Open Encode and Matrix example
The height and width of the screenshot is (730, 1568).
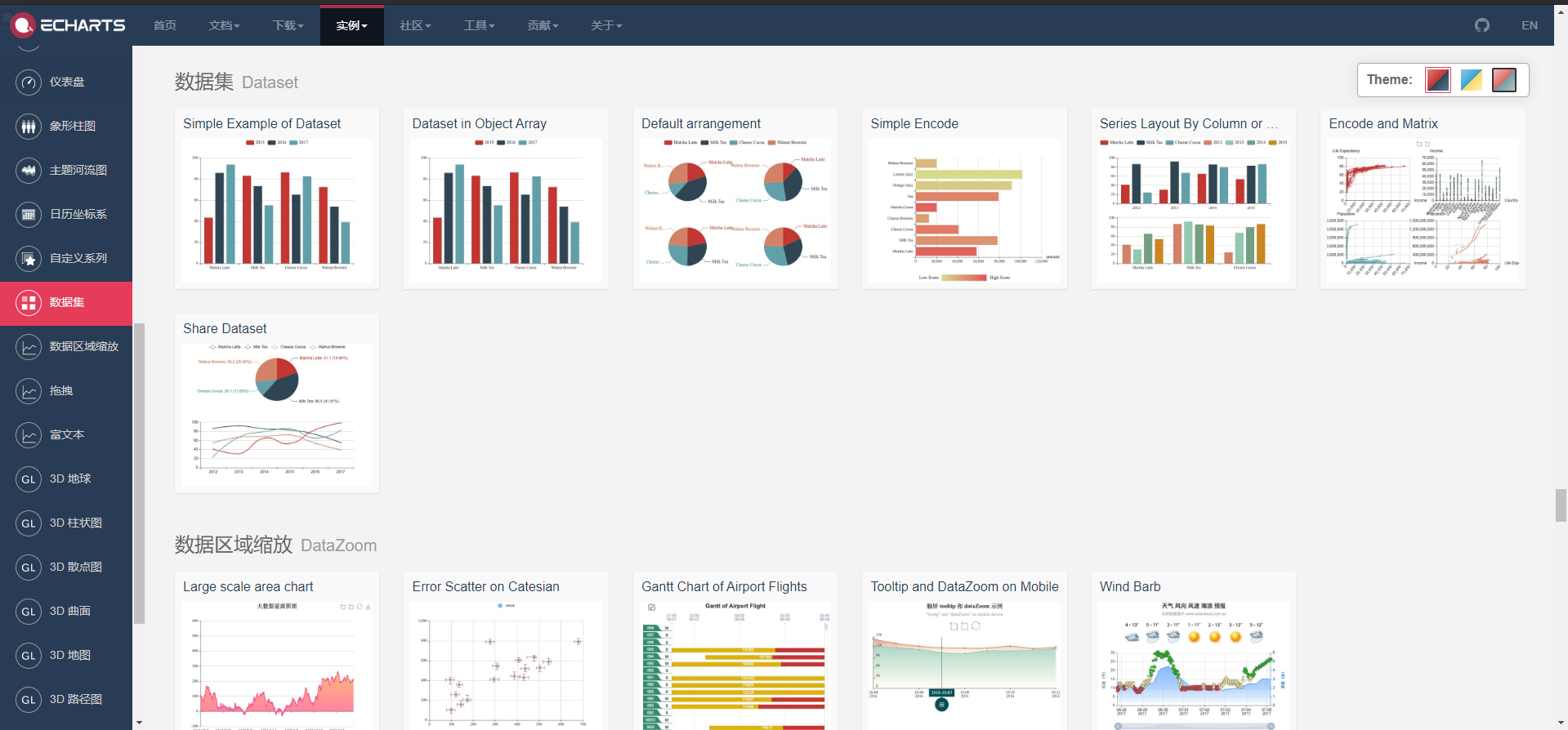click(x=1423, y=198)
